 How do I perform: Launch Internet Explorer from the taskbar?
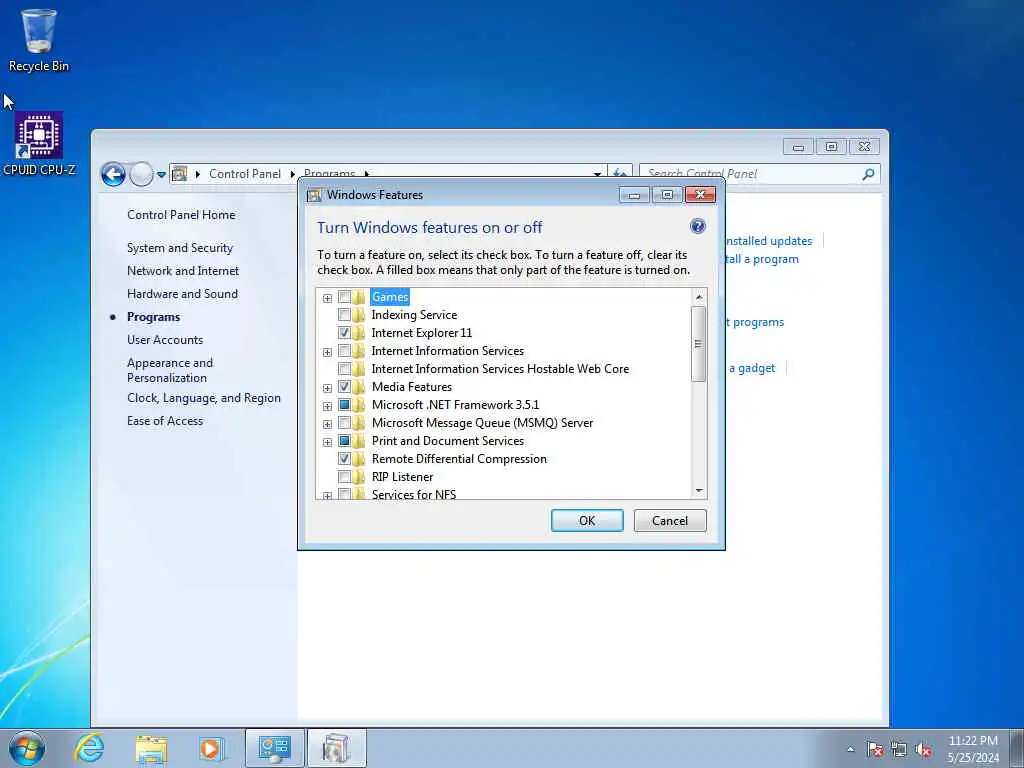(x=89, y=748)
